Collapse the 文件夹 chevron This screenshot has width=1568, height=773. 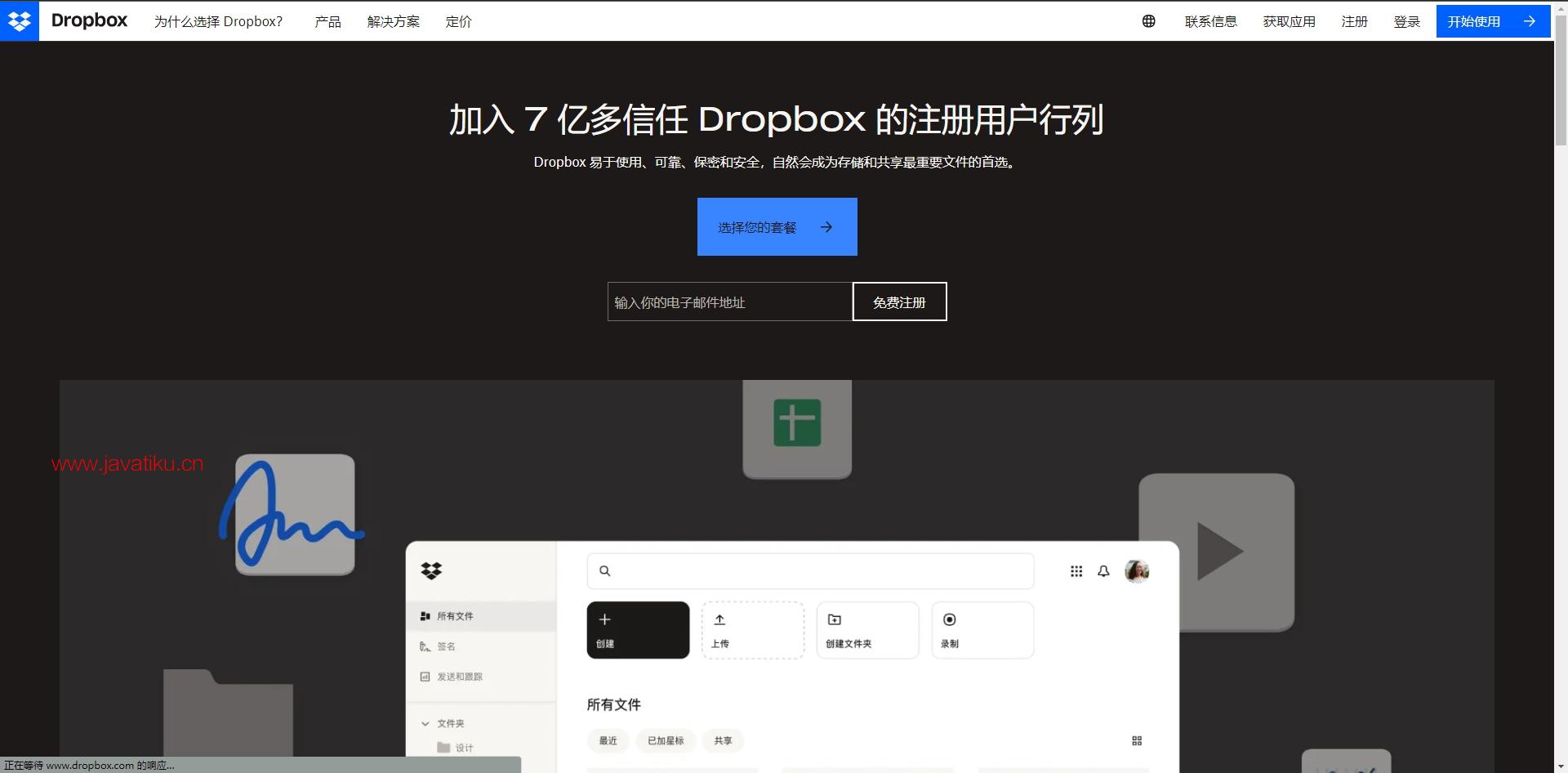(x=425, y=723)
